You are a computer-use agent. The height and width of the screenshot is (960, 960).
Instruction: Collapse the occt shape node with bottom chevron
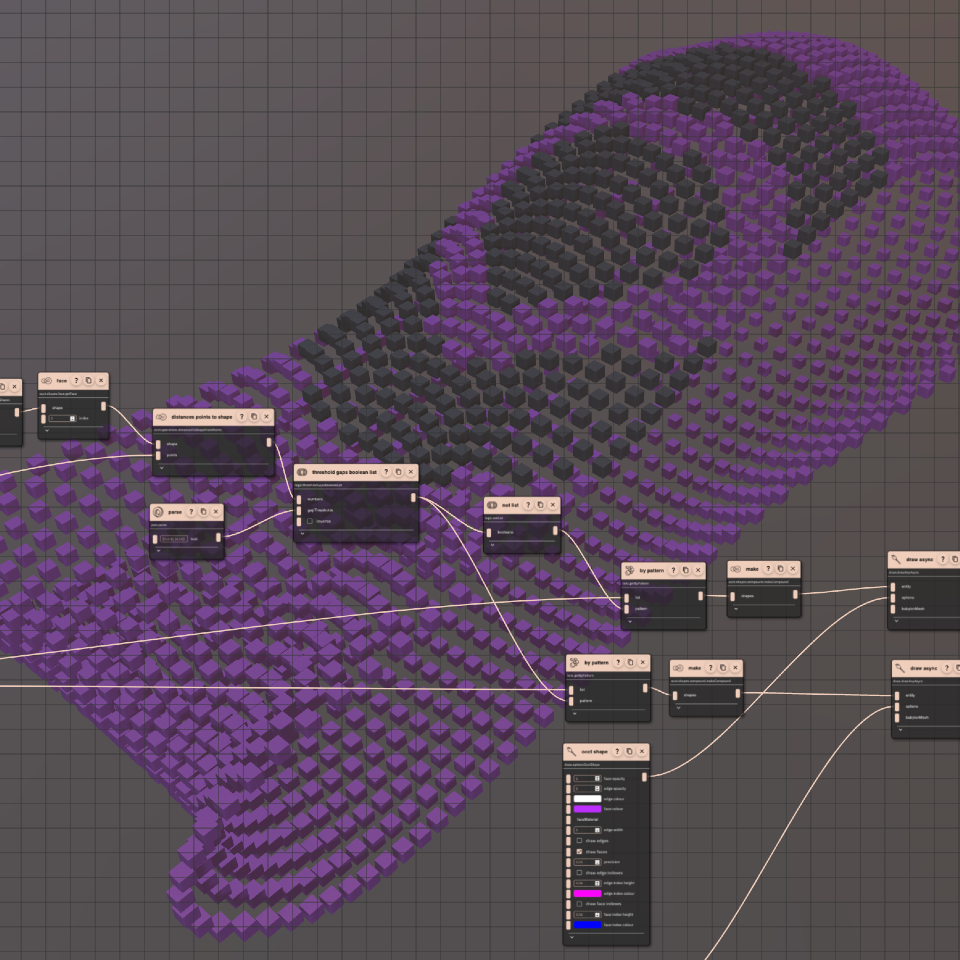(572, 938)
